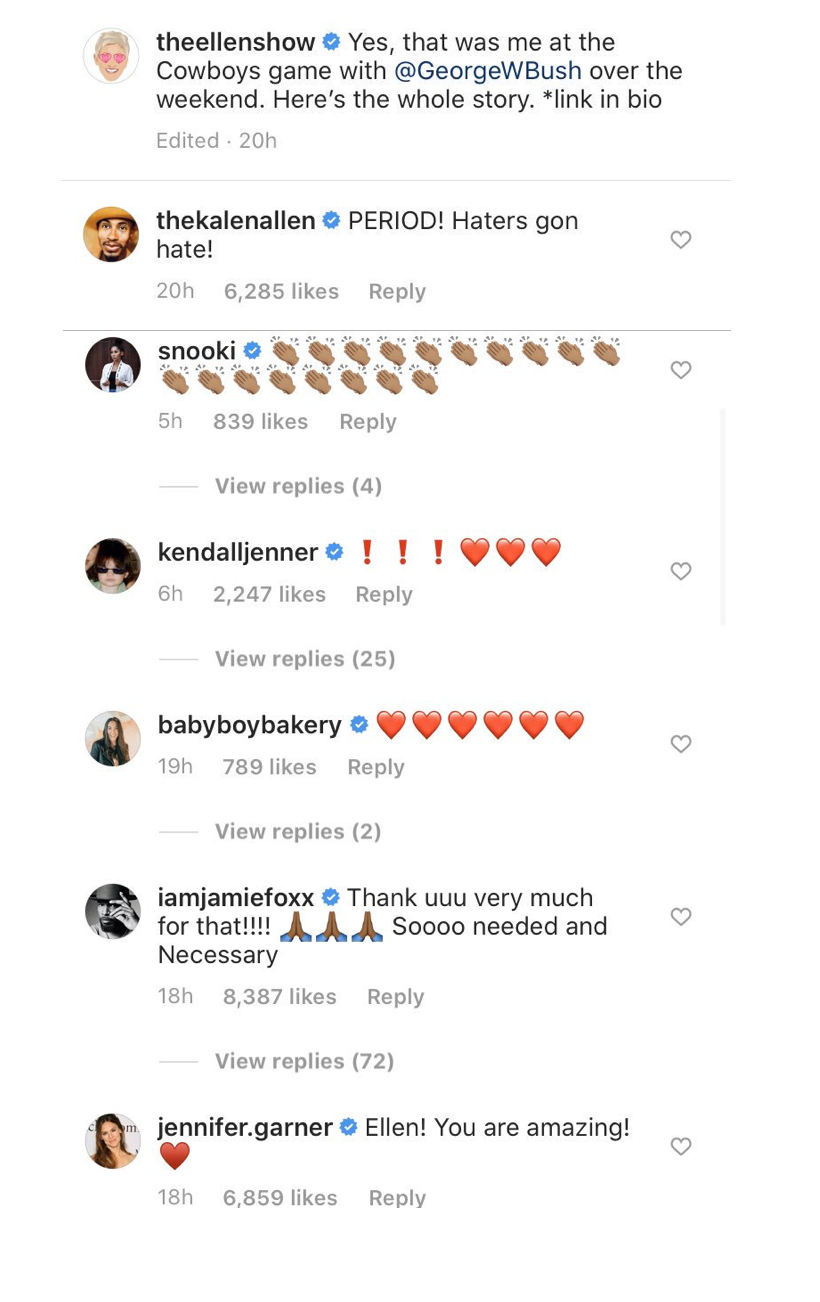This screenshot has width=820, height=1302.
Task: Expand View replies (2) under babyboybakery
Action: [x=298, y=832]
